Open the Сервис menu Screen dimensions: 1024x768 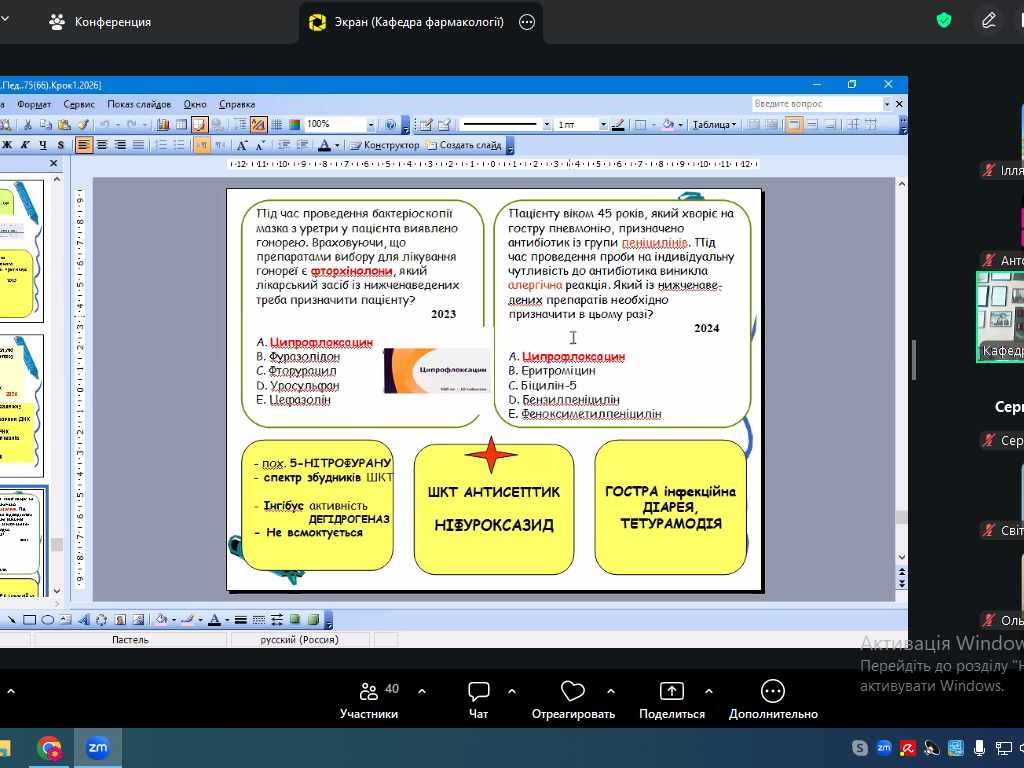click(x=79, y=104)
